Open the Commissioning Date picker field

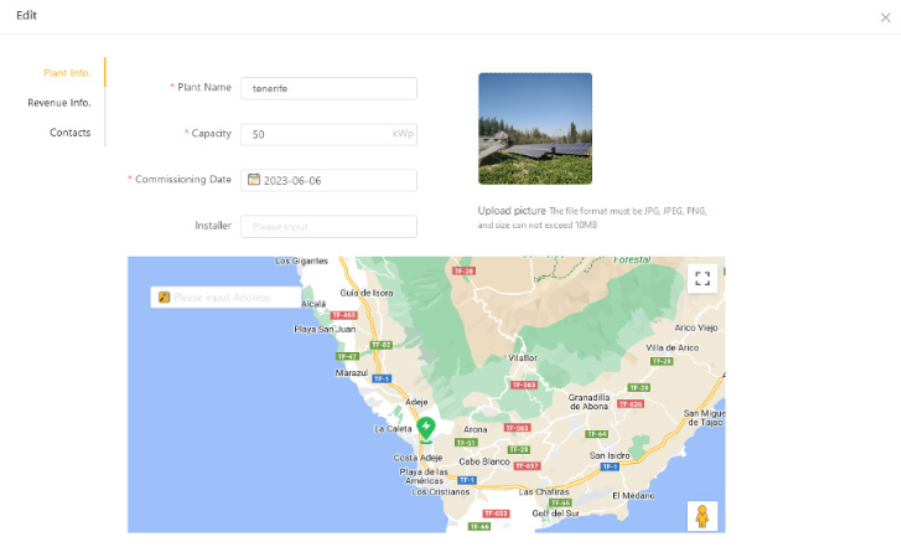coord(329,180)
